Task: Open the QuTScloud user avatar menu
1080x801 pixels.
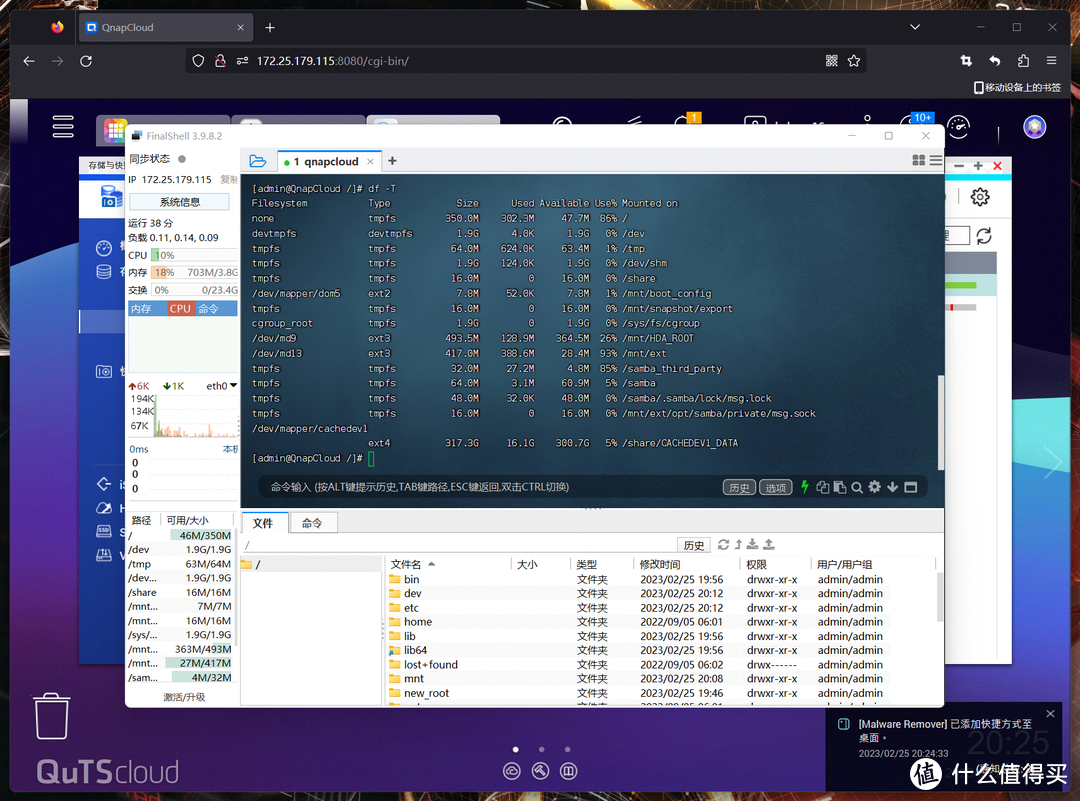Action: click(1034, 127)
